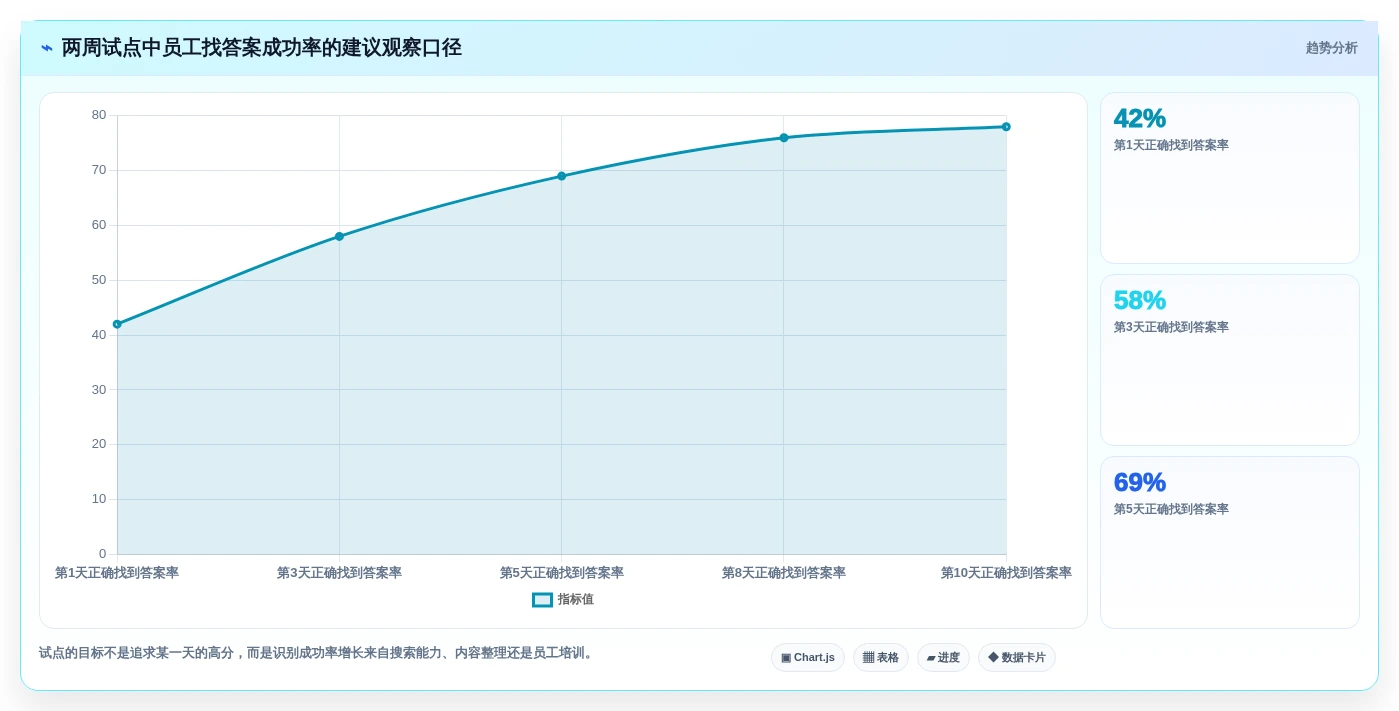Click the 58% value card

point(1230,360)
